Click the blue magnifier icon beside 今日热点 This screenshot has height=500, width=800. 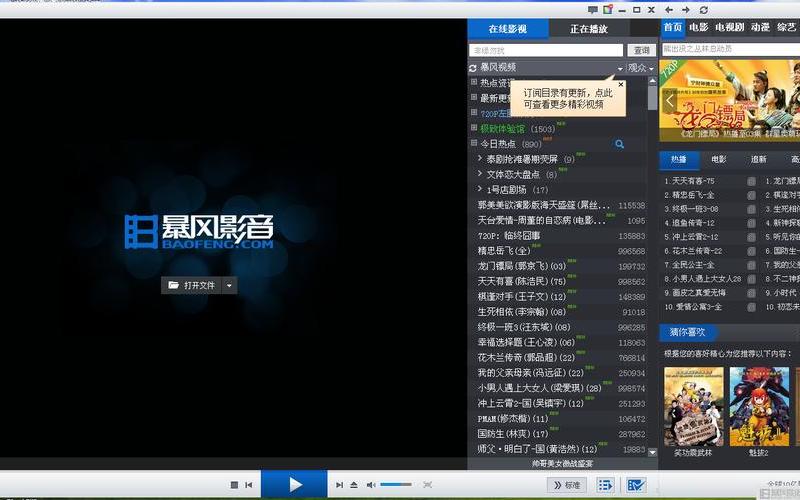click(619, 144)
